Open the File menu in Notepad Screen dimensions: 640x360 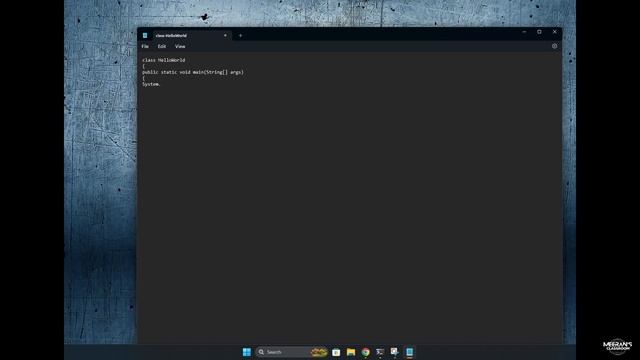pos(145,47)
